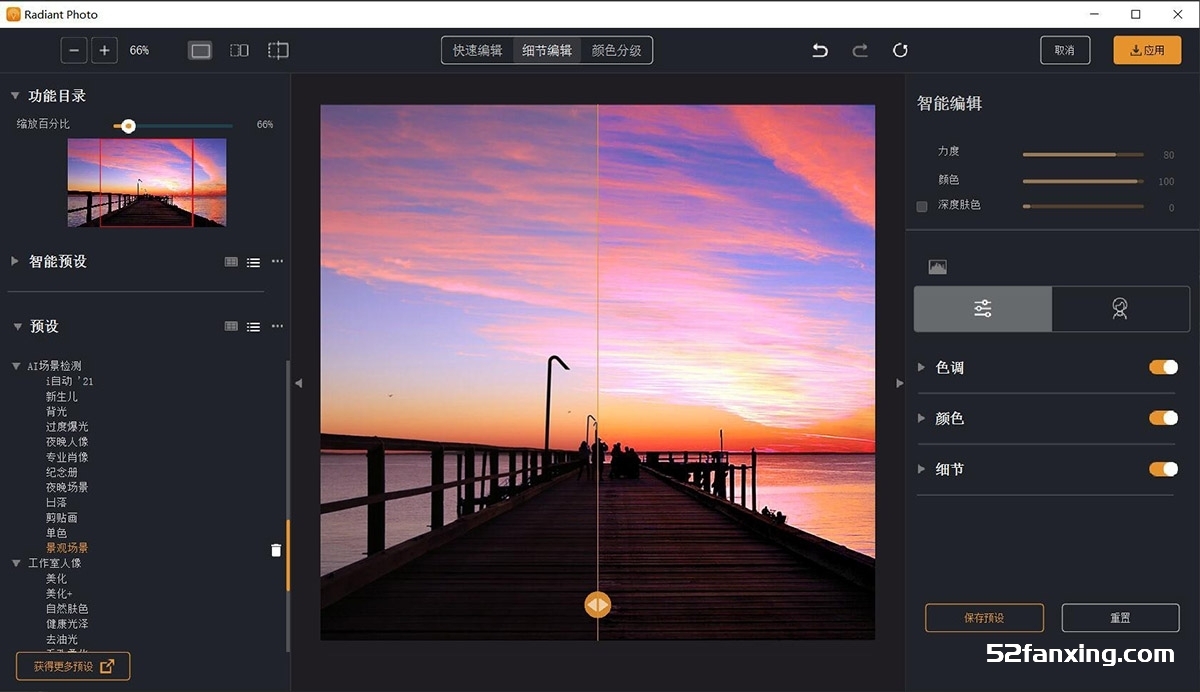Enable the 深度肤色 checkbox
This screenshot has height=692, width=1200.
point(922,206)
